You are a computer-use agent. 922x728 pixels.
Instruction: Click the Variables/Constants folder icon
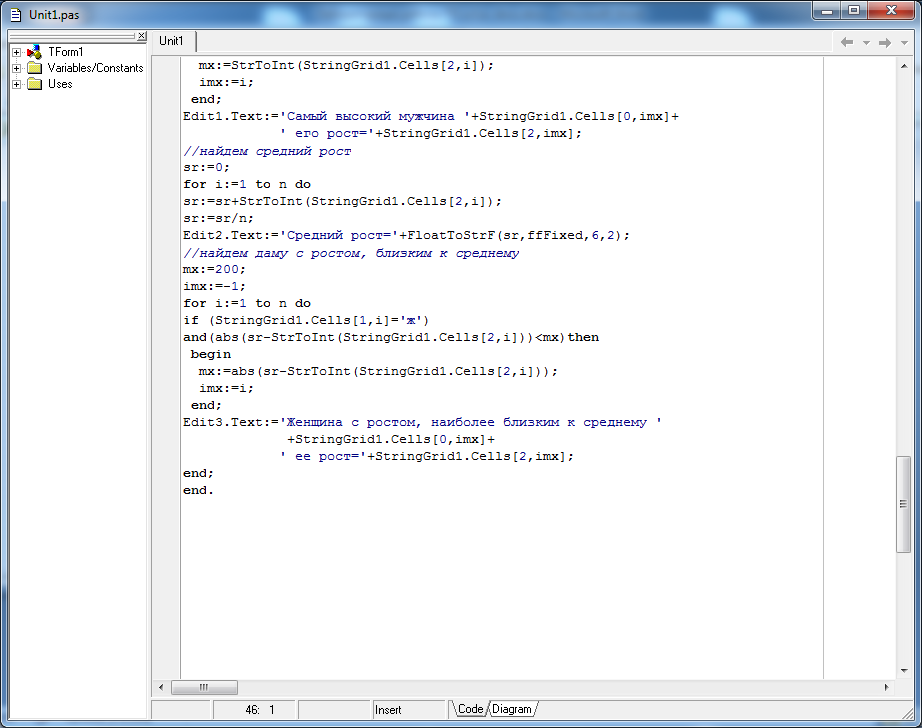pyautogui.click(x=35, y=68)
